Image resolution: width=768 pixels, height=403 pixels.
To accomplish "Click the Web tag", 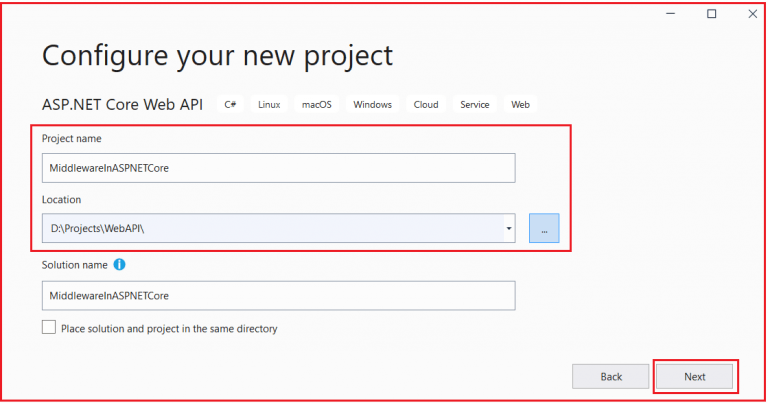I will 520,104.
